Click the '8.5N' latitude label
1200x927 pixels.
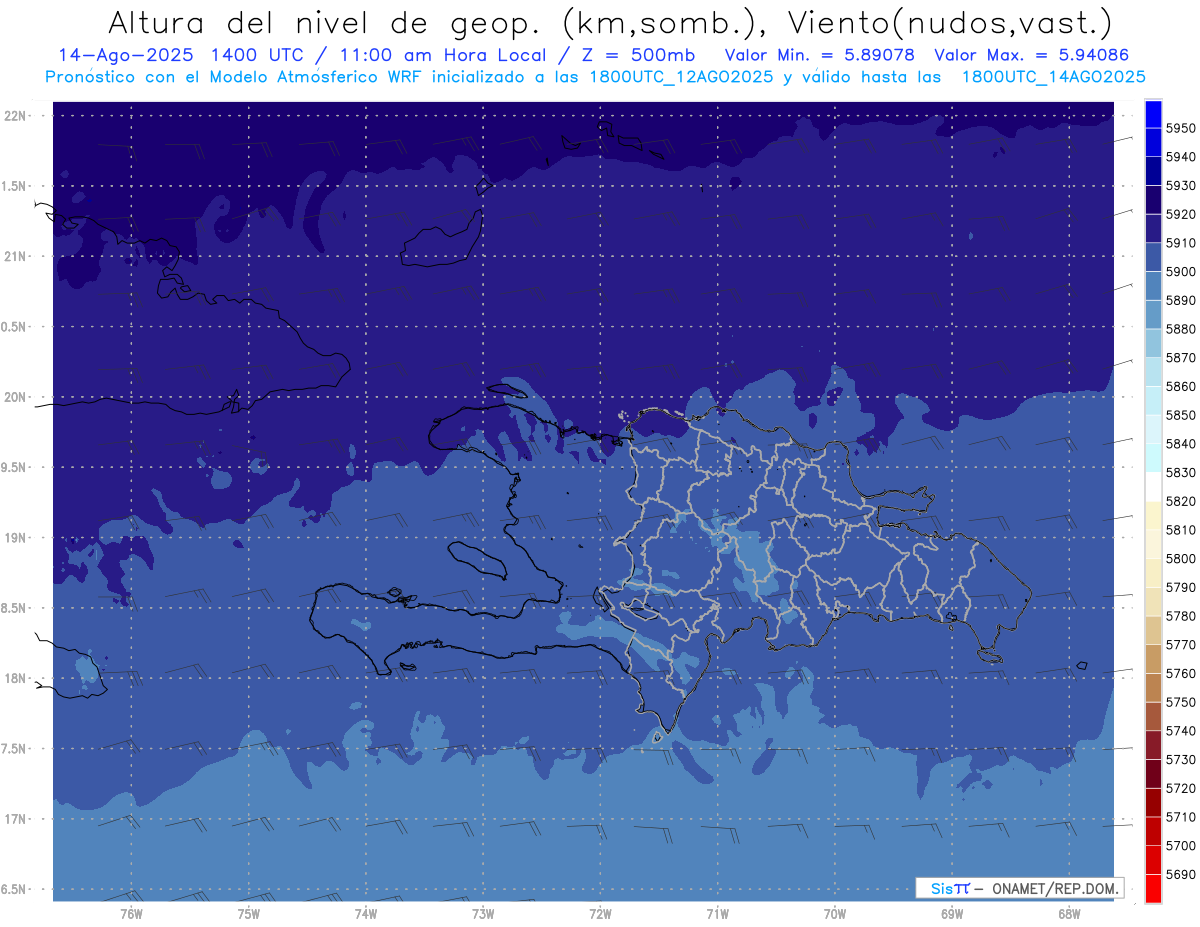tap(15, 608)
